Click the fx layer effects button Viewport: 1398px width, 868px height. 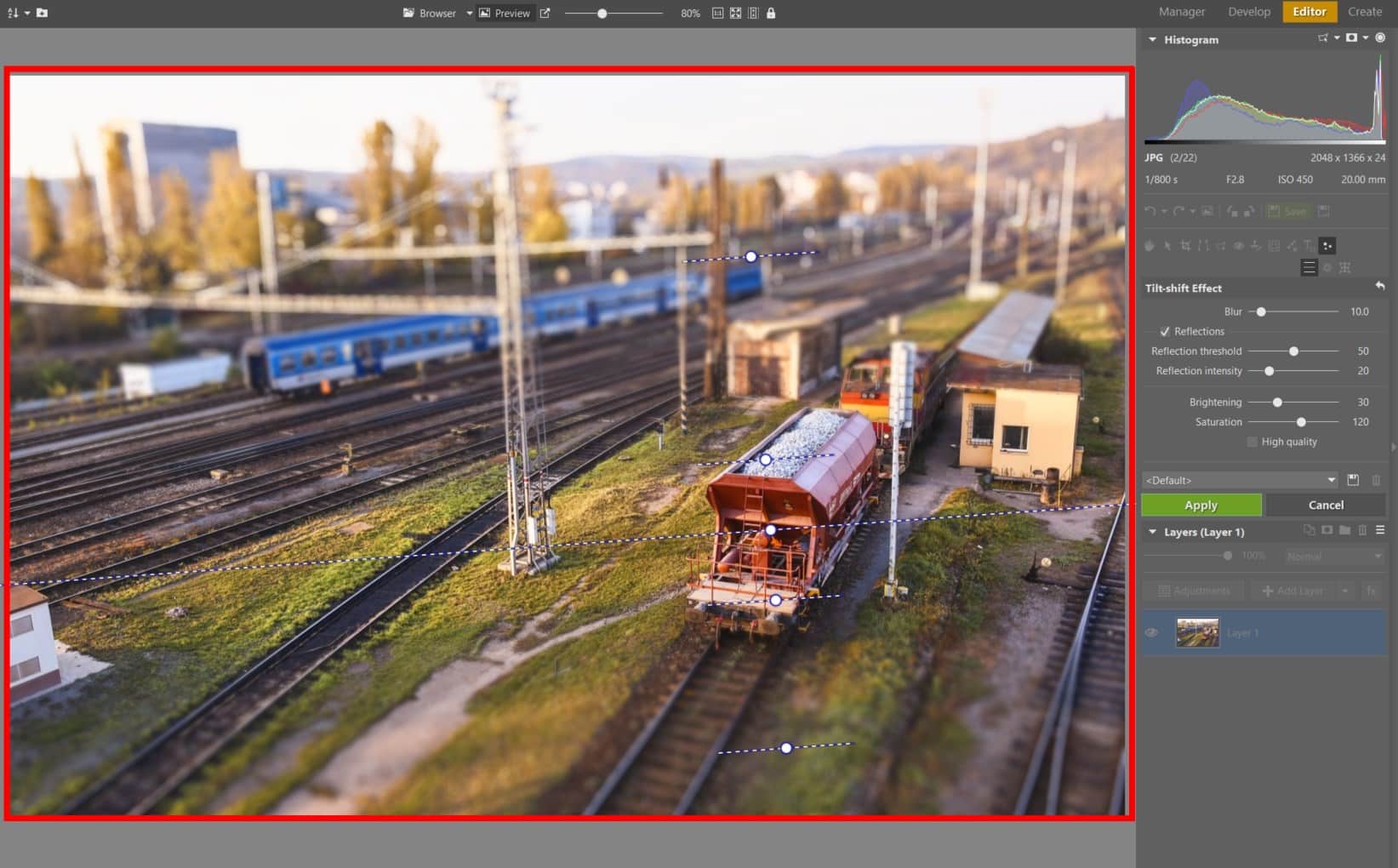(x=1371, y=591)
